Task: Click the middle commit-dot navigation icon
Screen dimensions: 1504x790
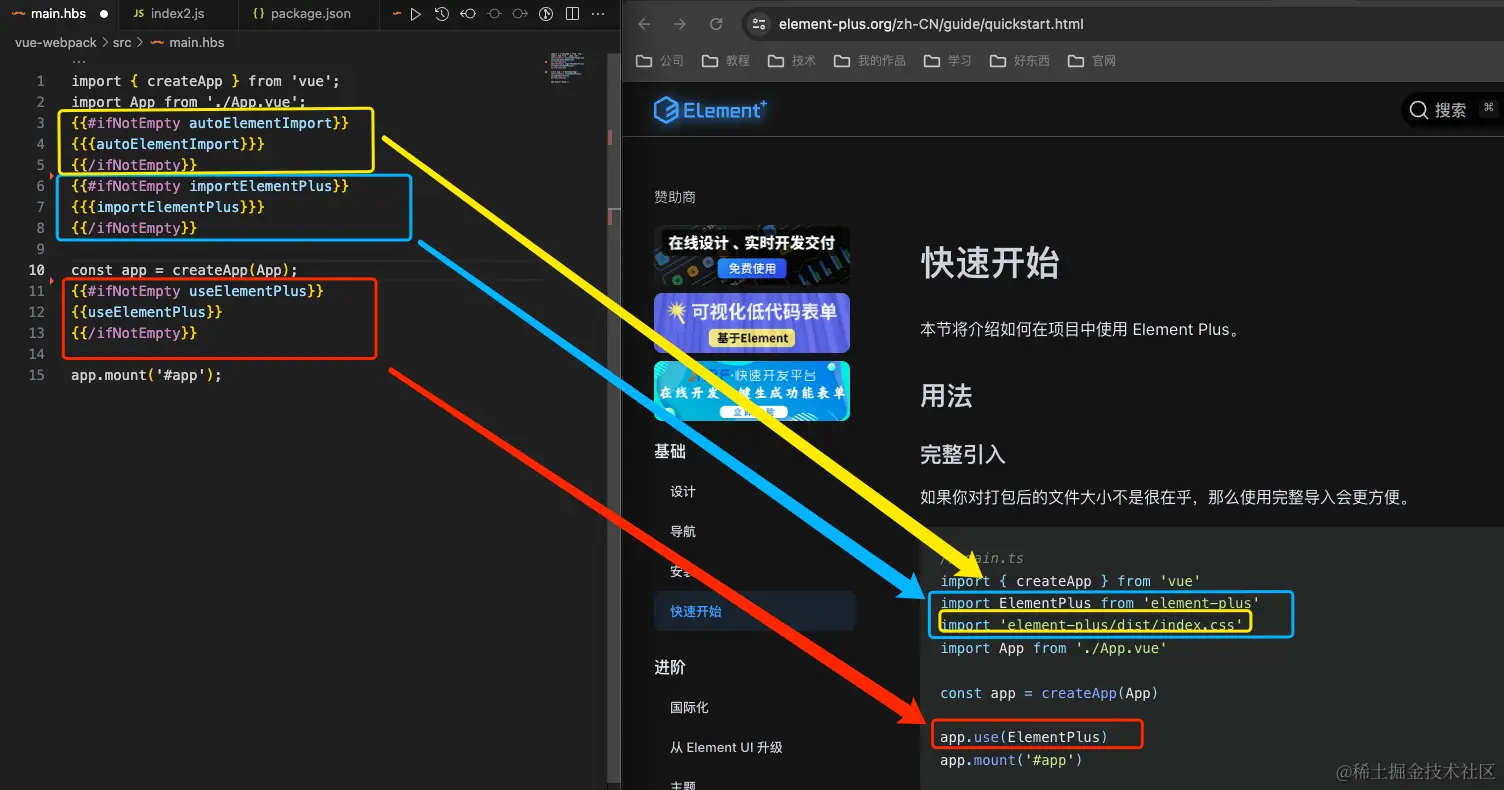Action: tap(494, 14)
